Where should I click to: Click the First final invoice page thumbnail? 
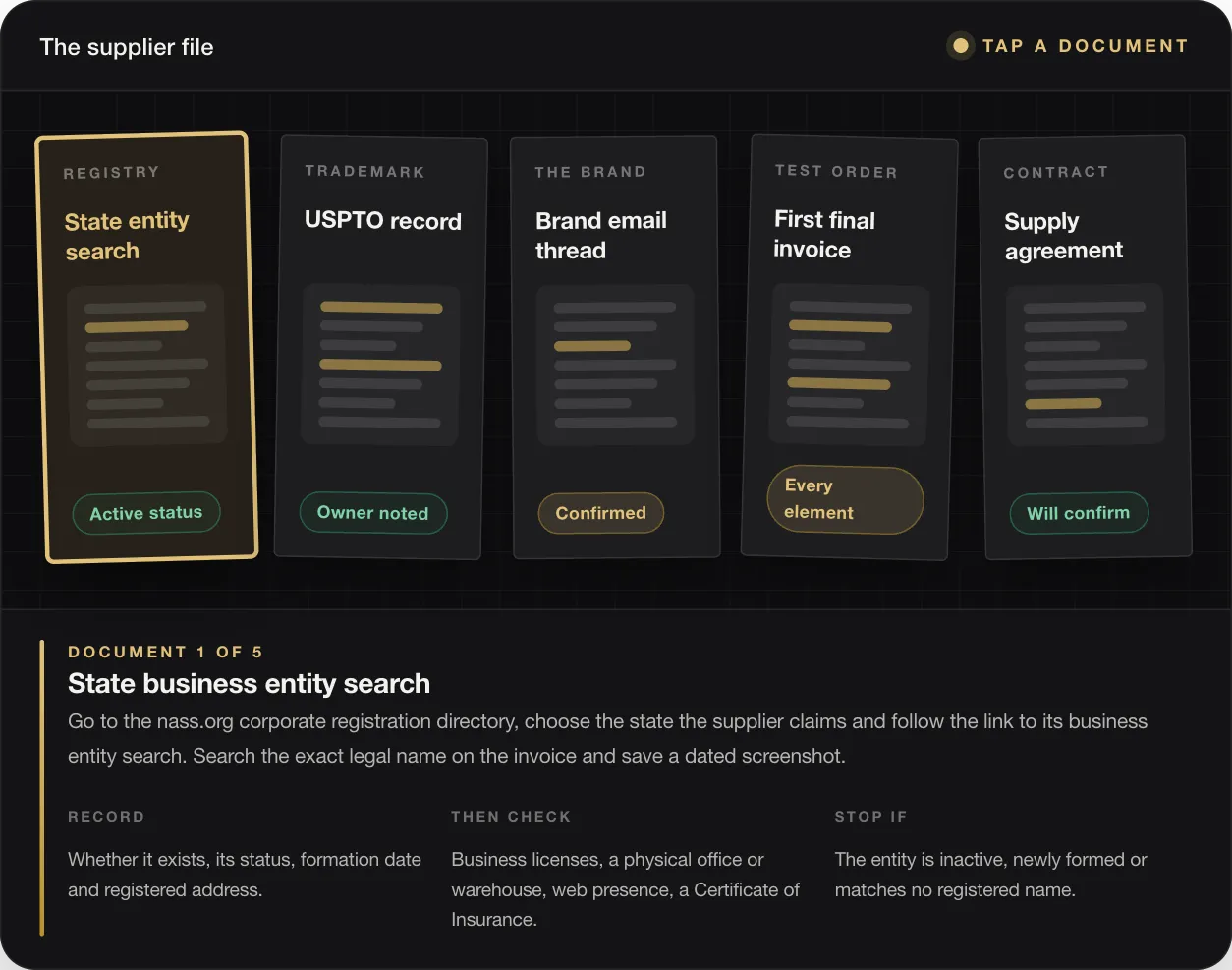(849, 365)
